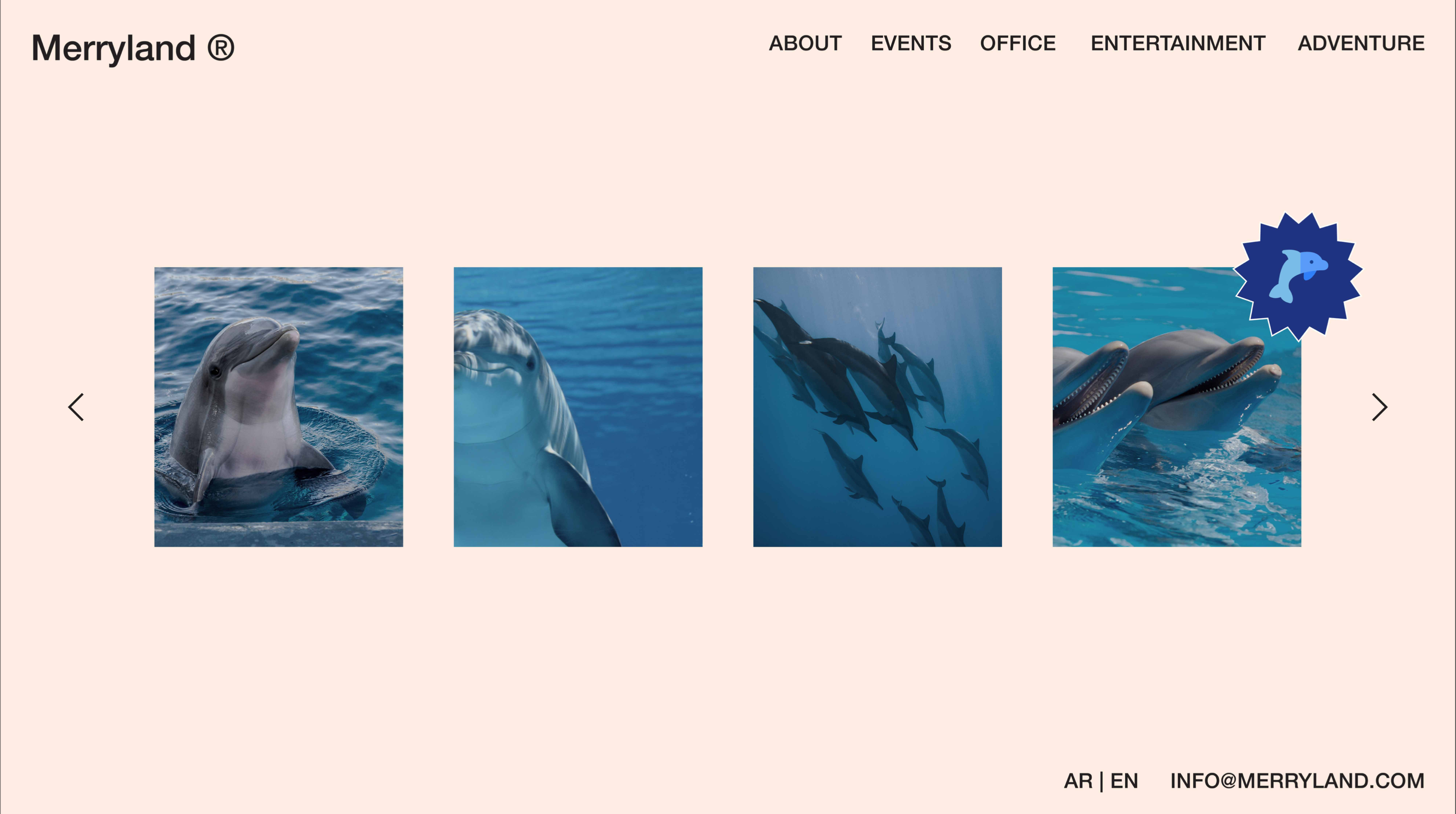
Task: Open the EVENTS menu item
Action: click(910, 44)
